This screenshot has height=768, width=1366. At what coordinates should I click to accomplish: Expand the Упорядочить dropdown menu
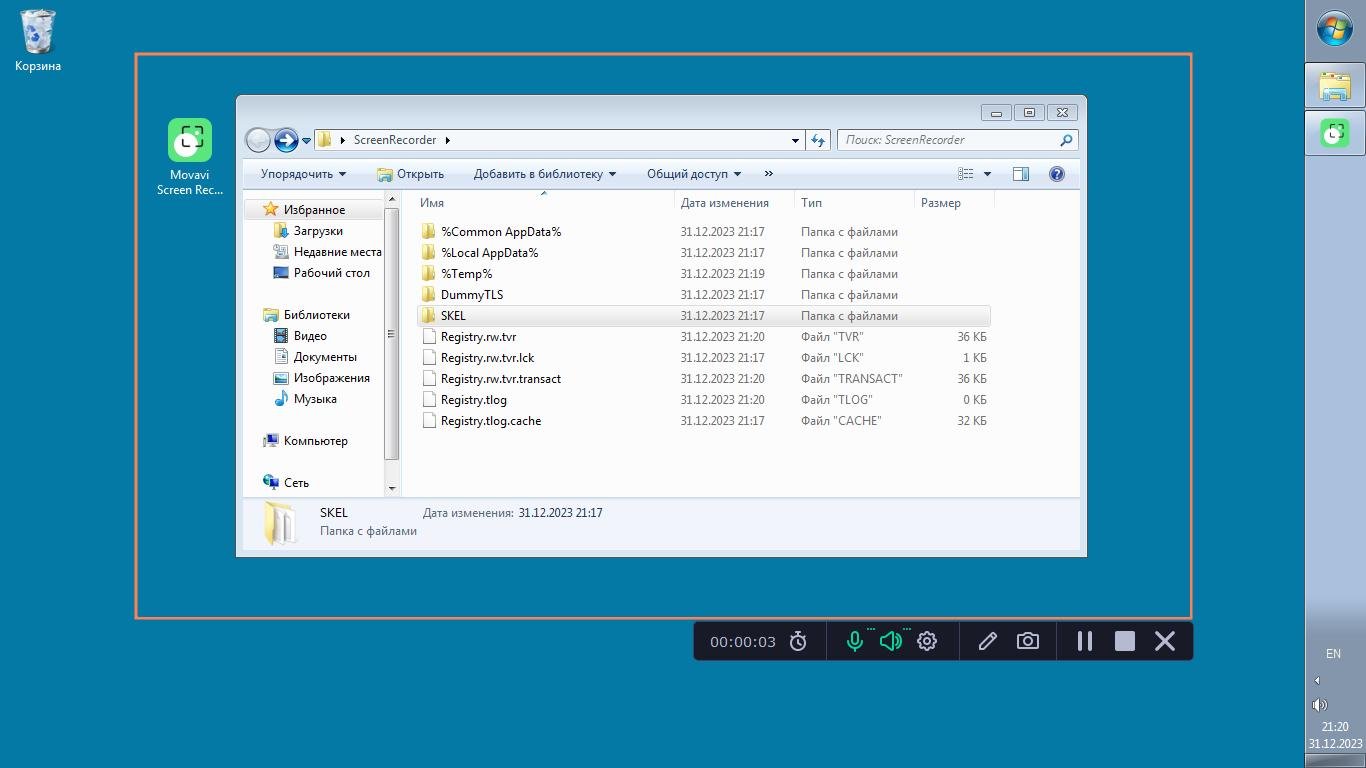tap(303, 174)
